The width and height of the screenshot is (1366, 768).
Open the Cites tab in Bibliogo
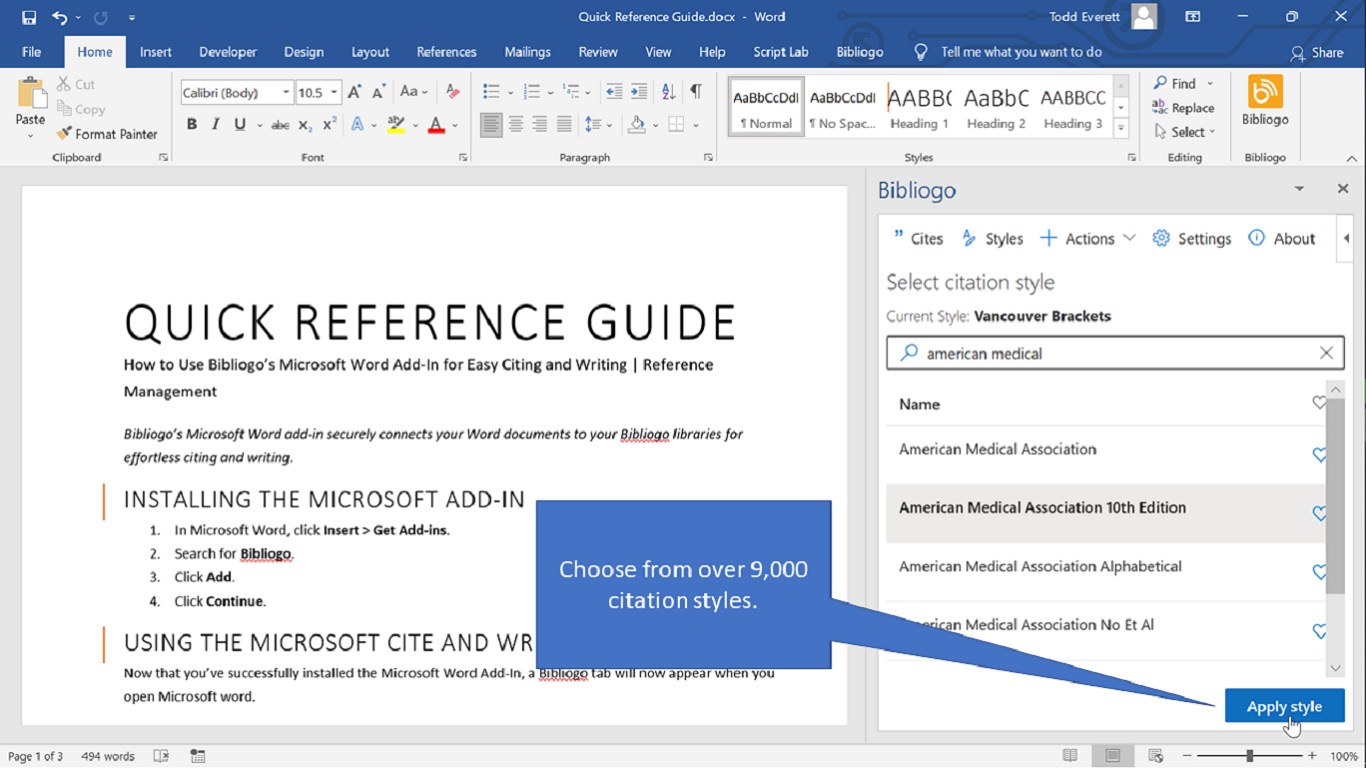coord(918,238)
